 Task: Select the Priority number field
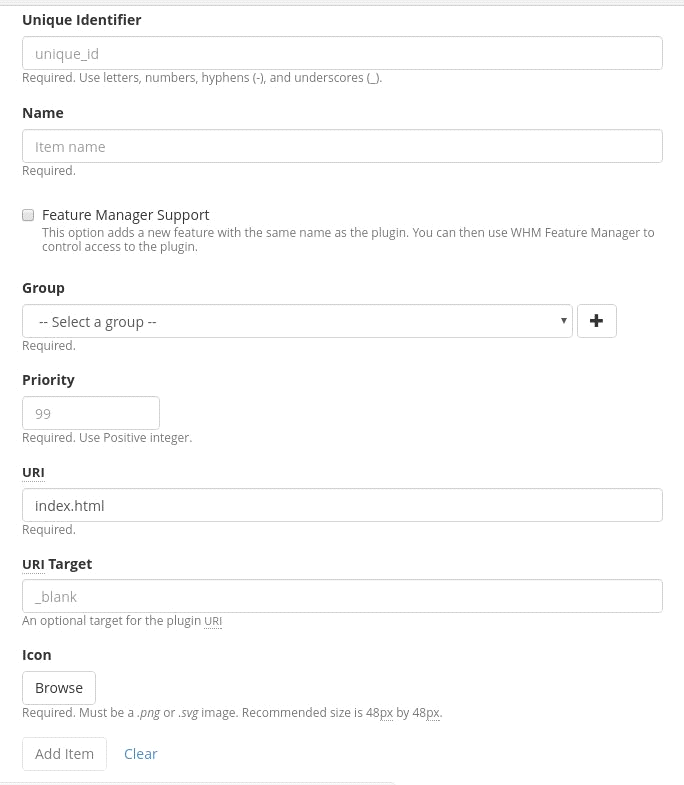(91, 413)
